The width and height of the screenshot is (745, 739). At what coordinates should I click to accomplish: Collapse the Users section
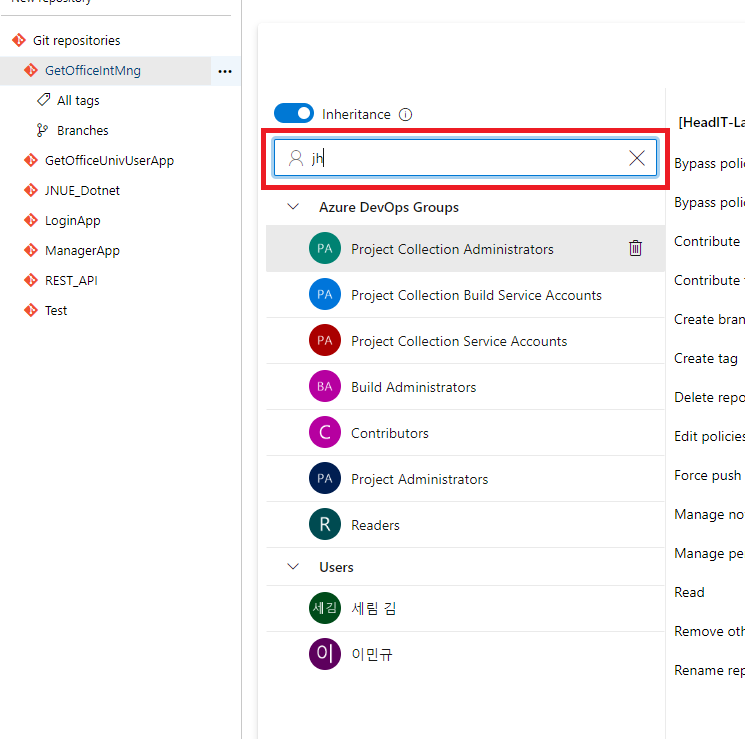[x=293, y=566]
